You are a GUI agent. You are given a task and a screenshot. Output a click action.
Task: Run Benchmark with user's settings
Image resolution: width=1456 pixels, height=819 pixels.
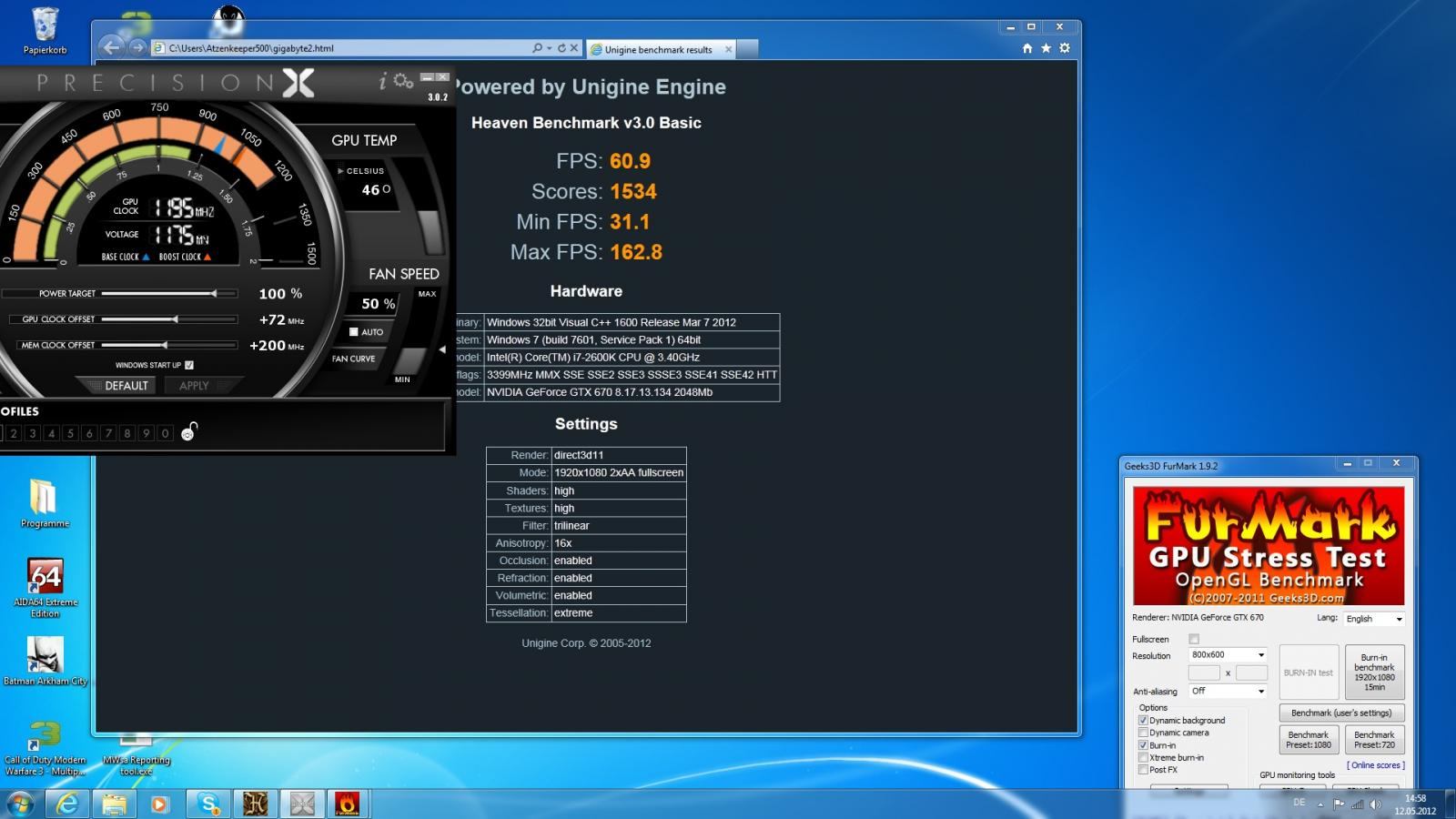pos(1341,713)
